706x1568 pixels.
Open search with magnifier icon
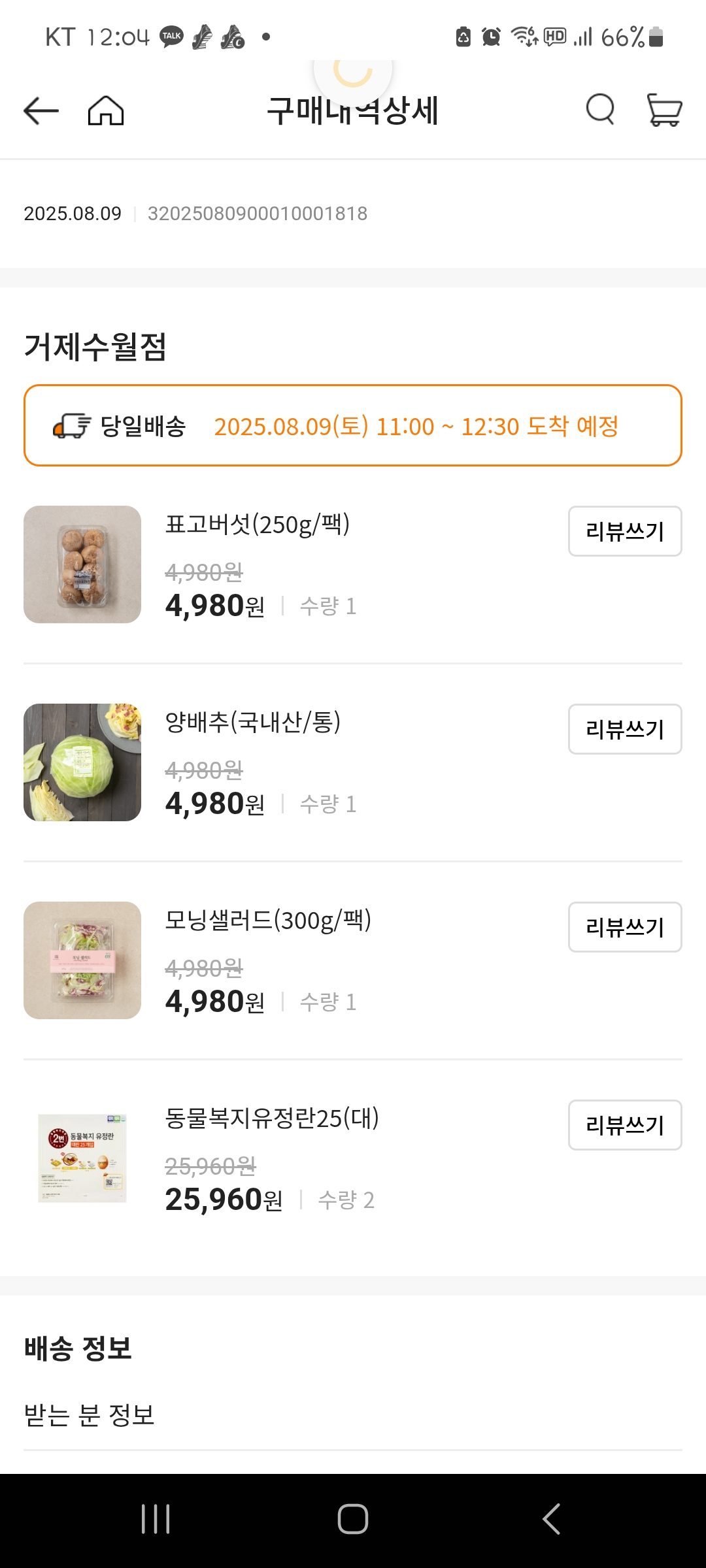(x=600, y=109)
